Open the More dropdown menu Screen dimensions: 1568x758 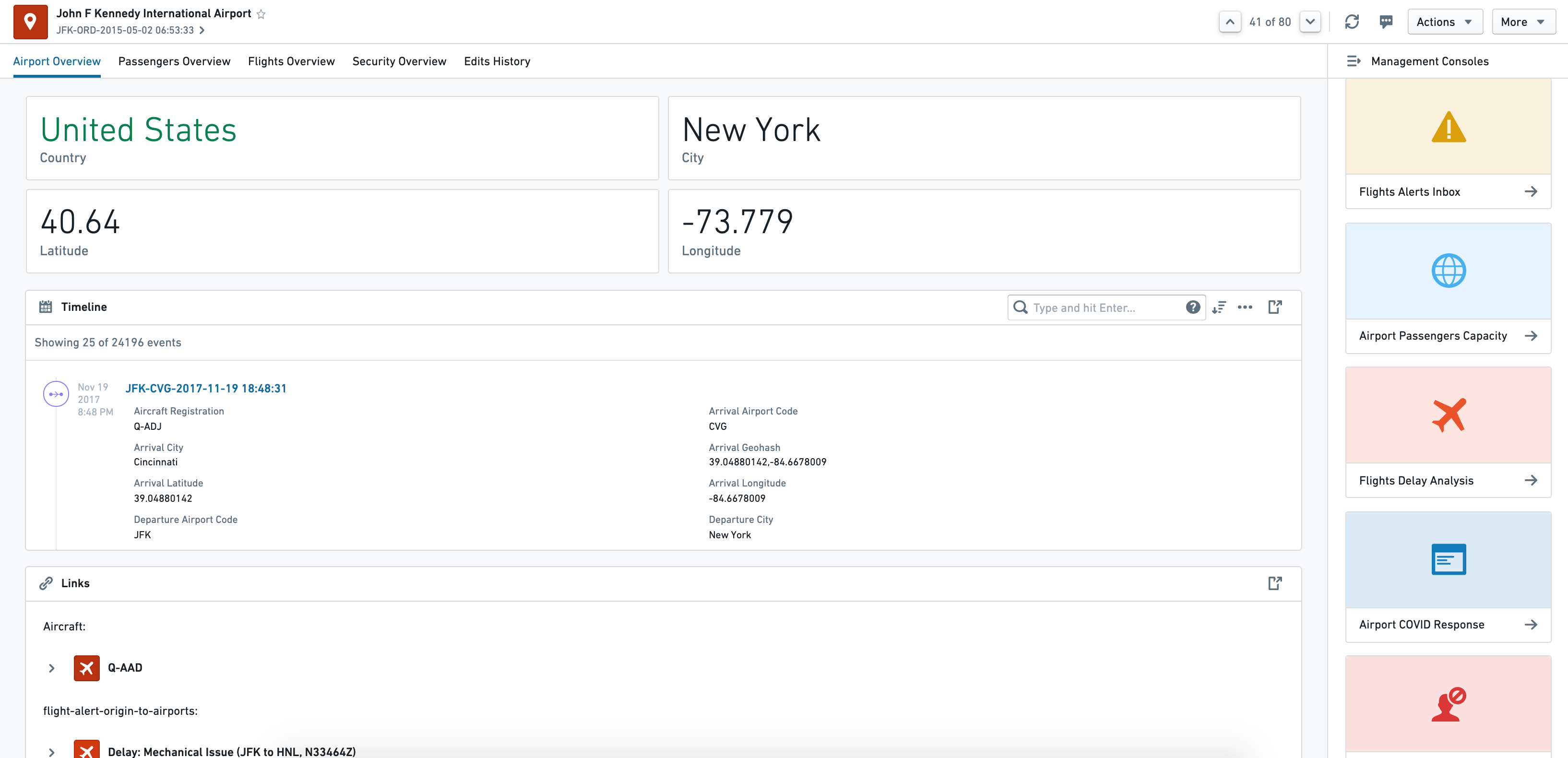(1523, 22)
